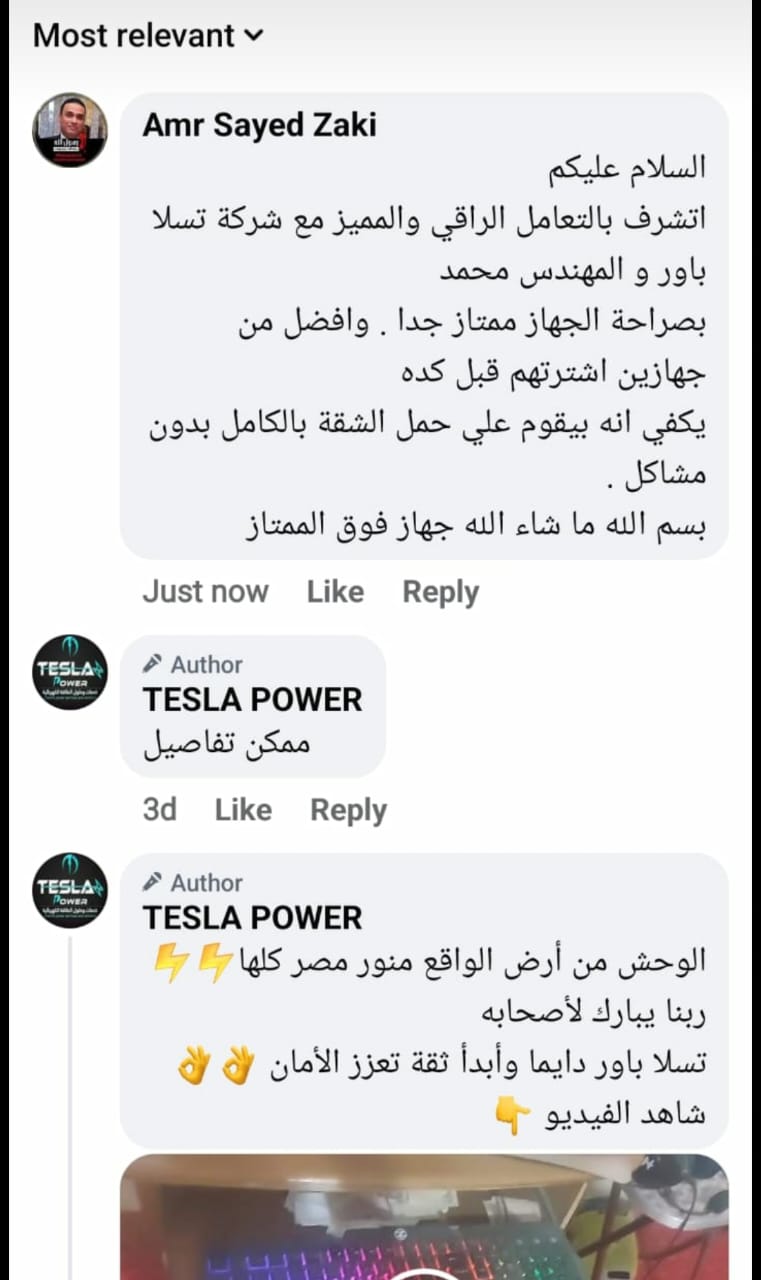Click Reply under the third comment

[x=347, y=809]
